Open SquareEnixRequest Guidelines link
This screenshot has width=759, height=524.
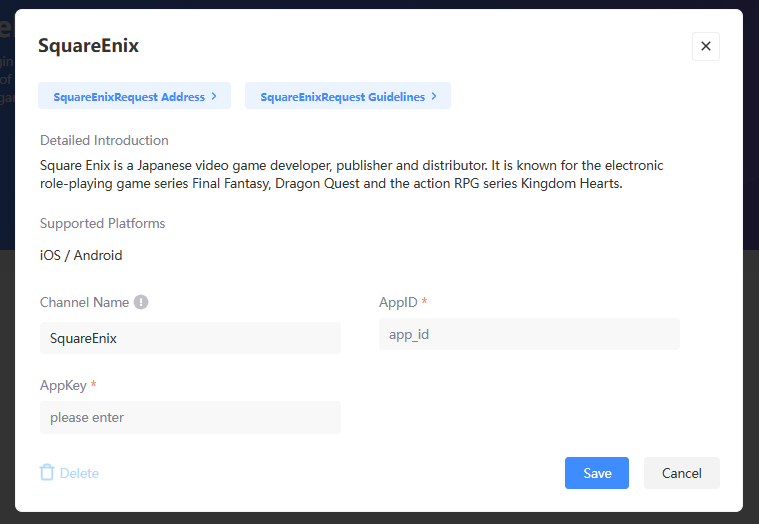[348, 96]
